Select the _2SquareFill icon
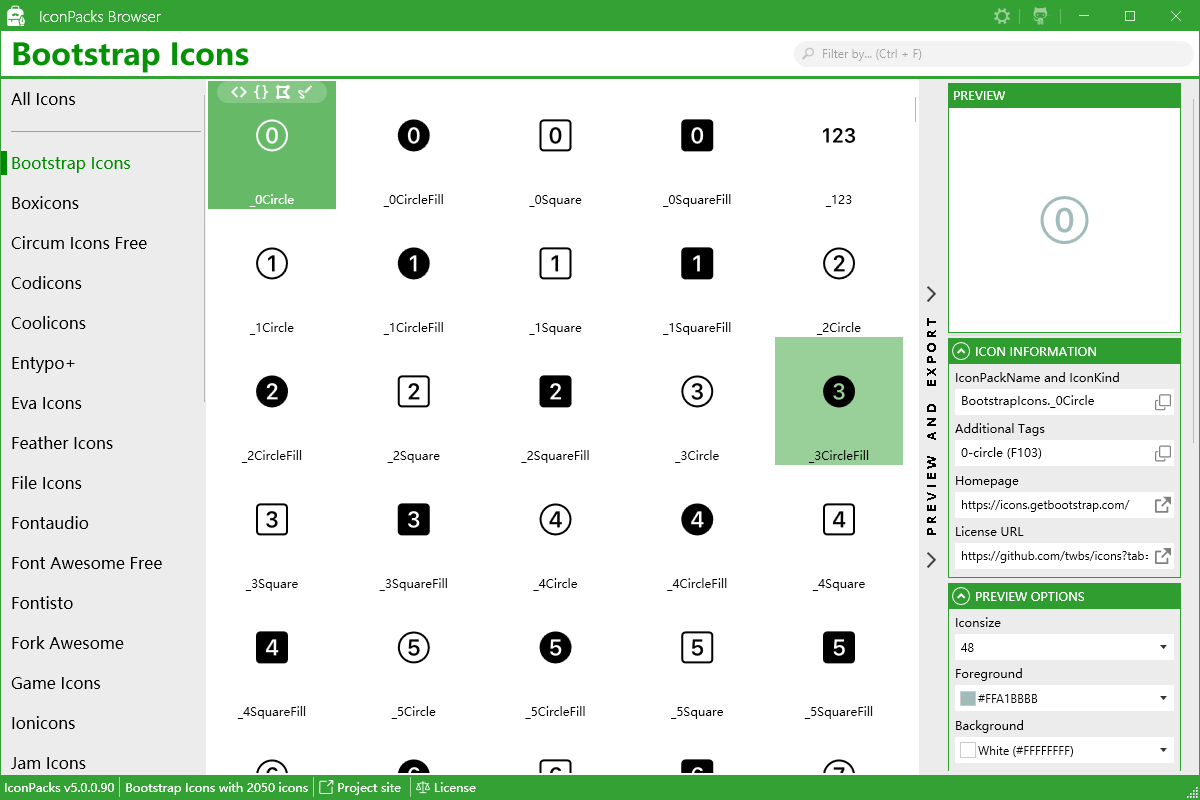The image size is (1200, 800). pos(555,401)
